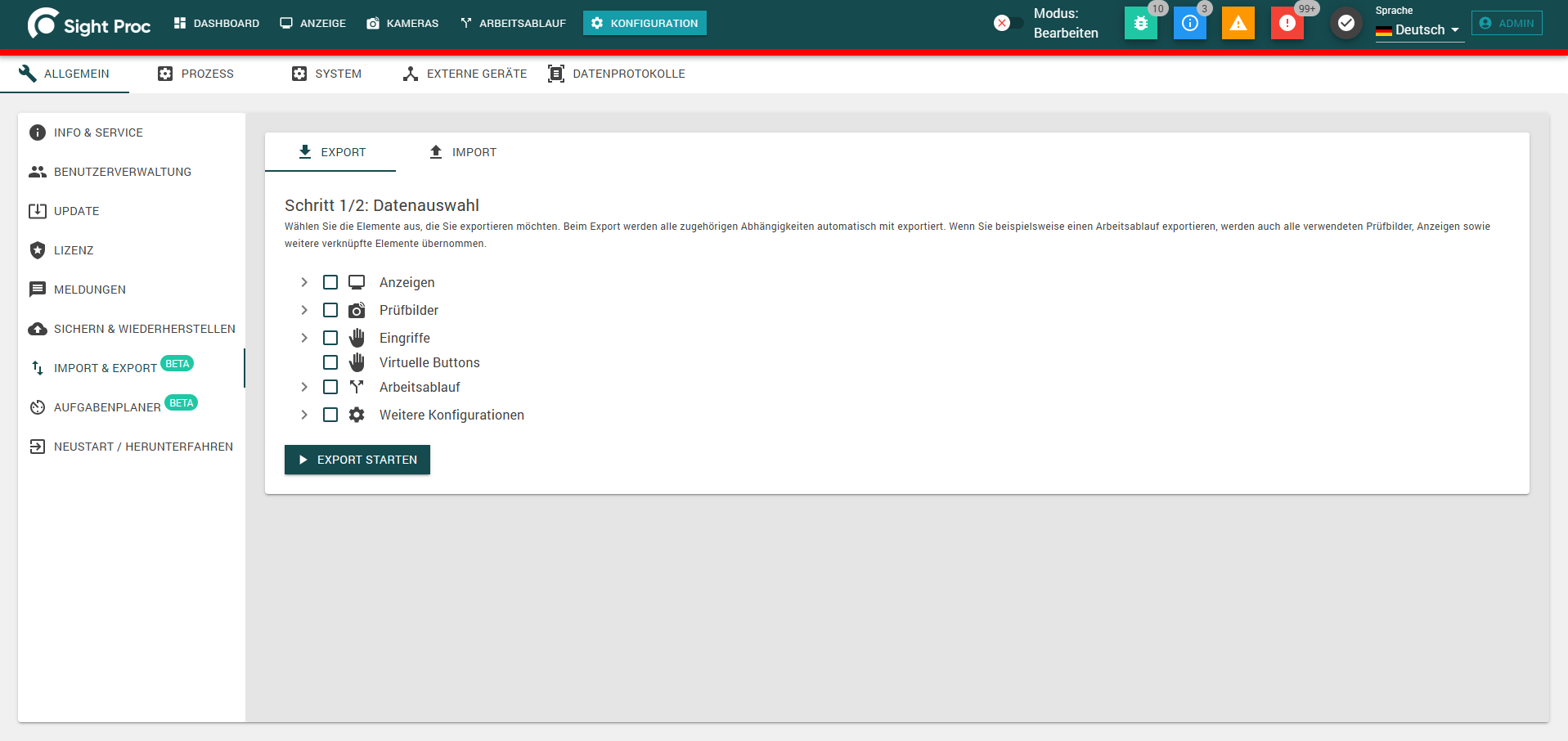
Task: Open the red error notifications icon
Action: pyautogui.click(x=1287, y=23)
